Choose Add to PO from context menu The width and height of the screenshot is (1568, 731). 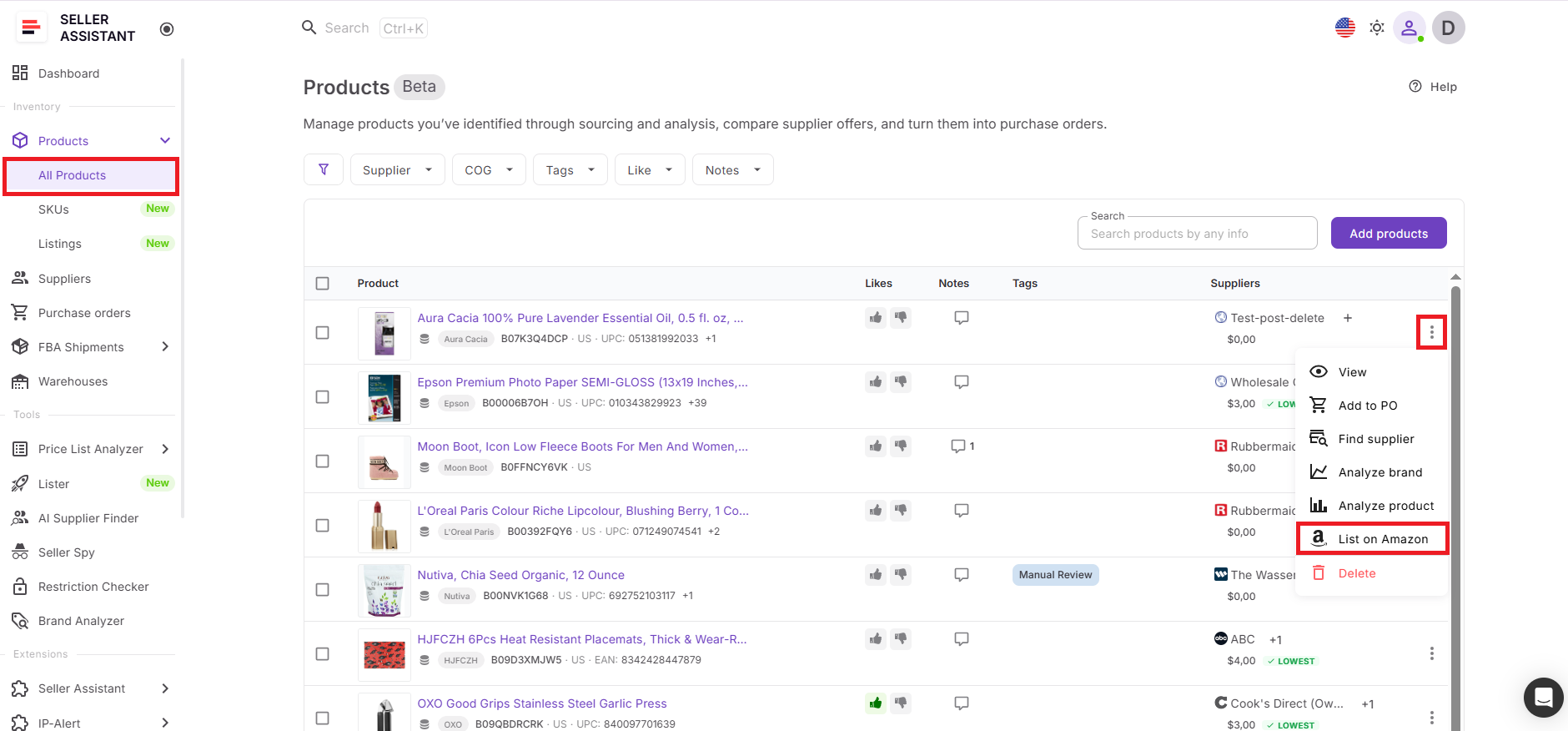1371,406
